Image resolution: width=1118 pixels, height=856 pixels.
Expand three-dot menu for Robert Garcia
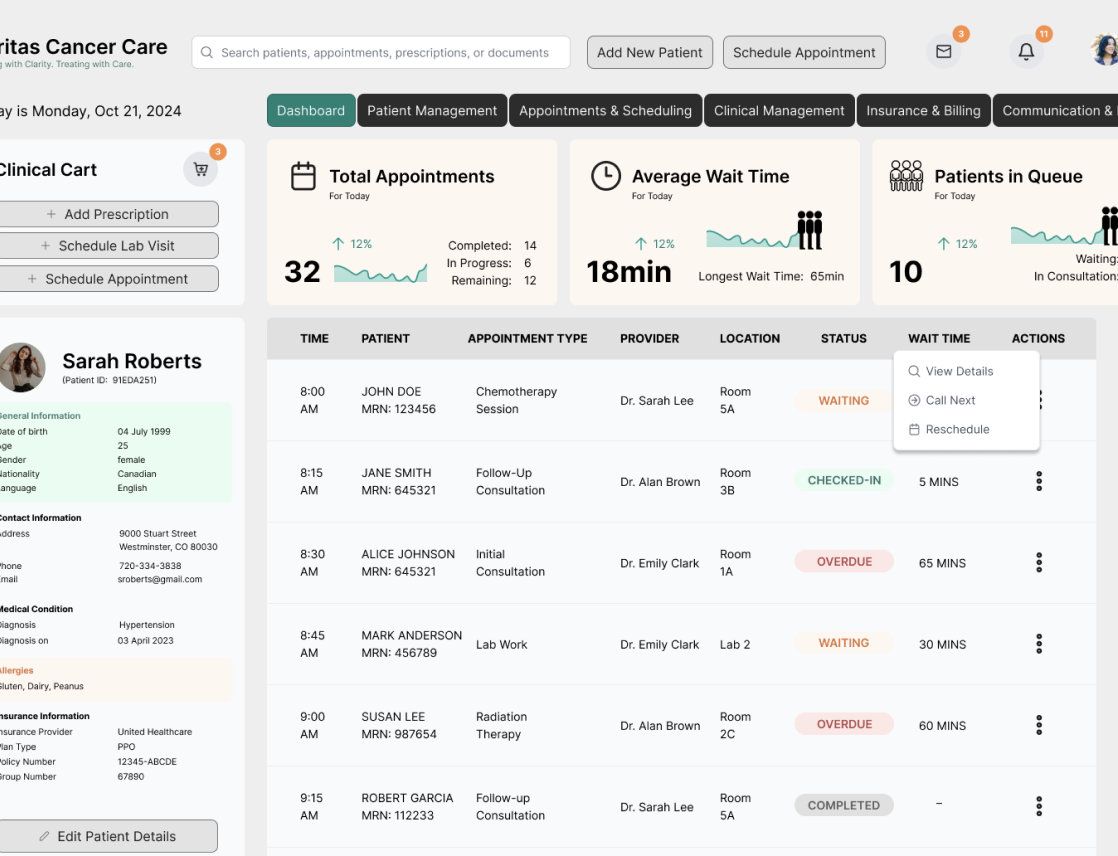[1039, 806]
